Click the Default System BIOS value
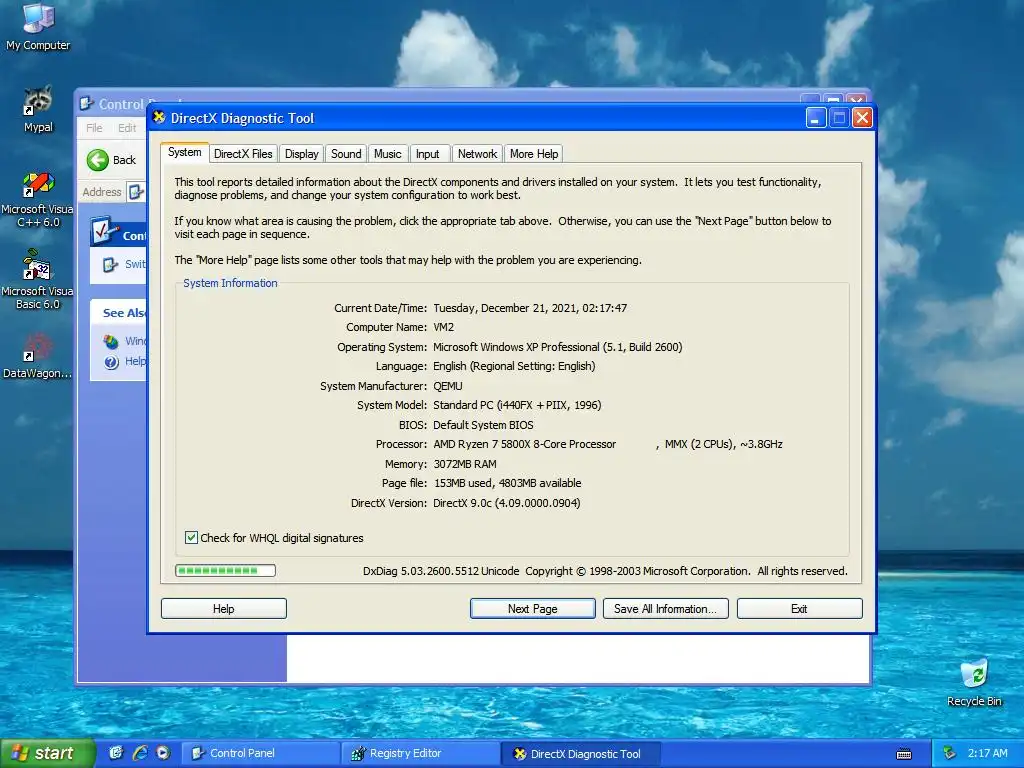Image resolution: width=1024 pixels, height=768 pixels. pyautogui.click(x=483, y=425)
